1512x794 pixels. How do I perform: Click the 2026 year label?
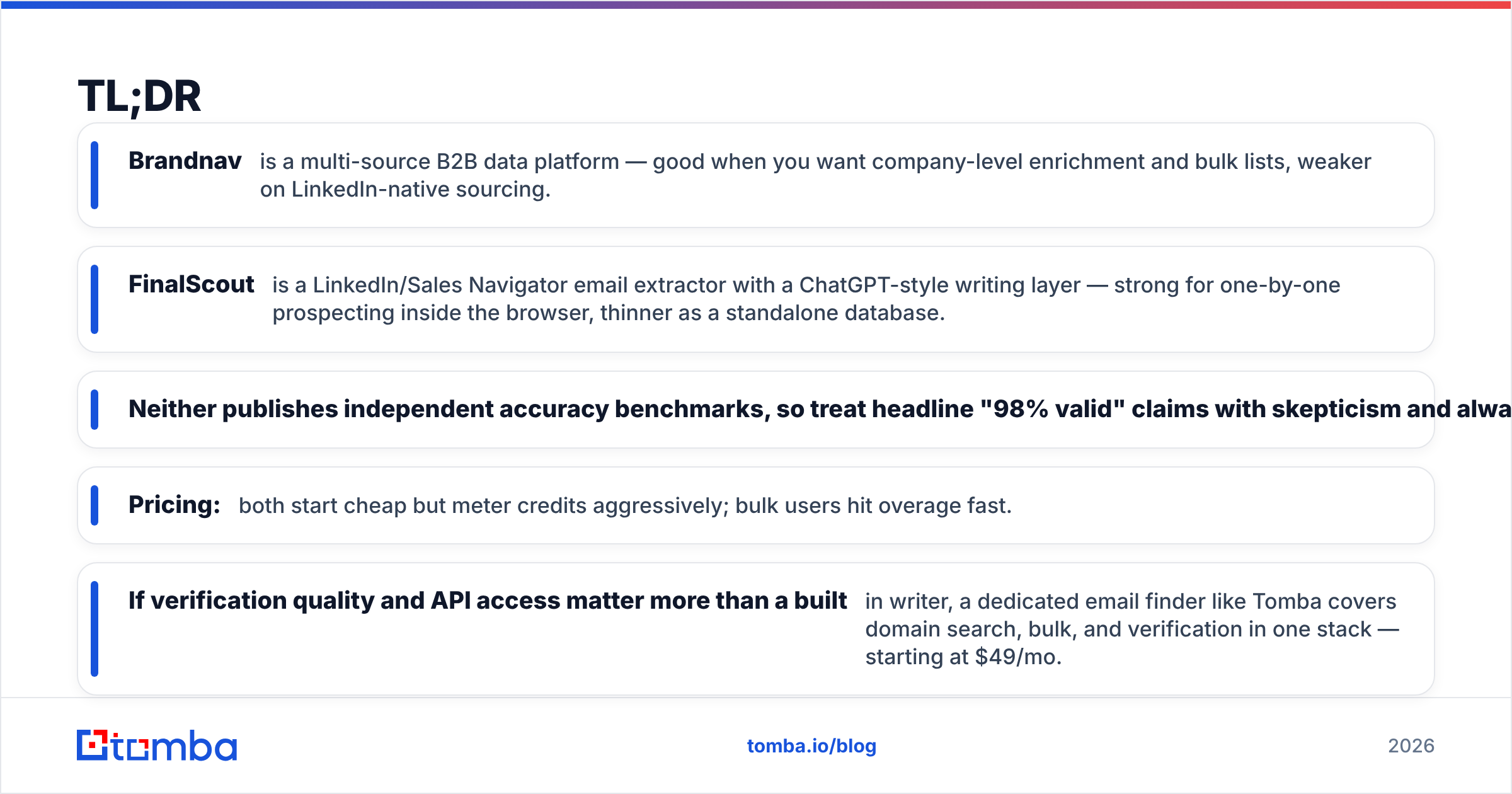tap(1411, 746)
